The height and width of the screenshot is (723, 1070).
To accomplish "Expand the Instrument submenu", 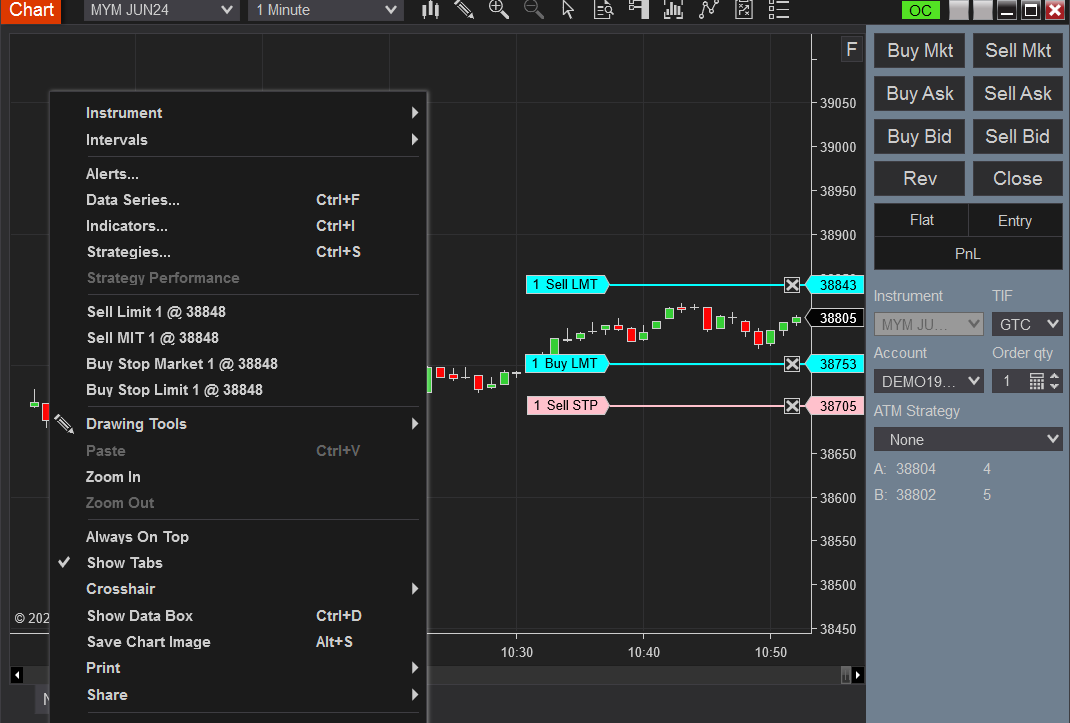I will [239, 113].
